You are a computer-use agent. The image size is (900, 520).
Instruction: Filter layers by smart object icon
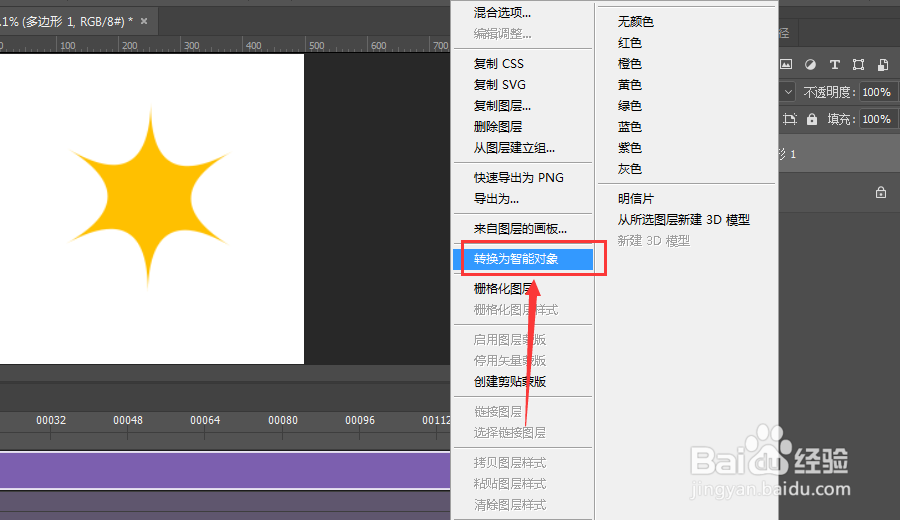pyautogui.click(x=883, y=64)
